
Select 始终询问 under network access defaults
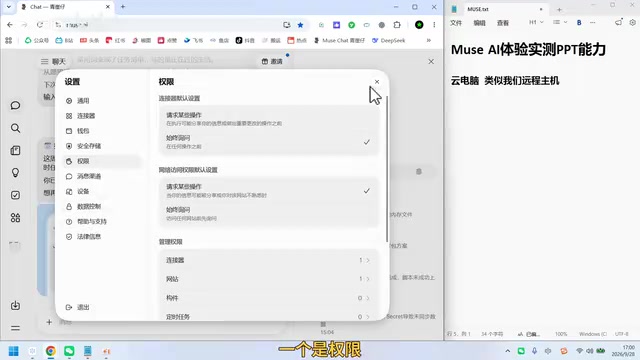pos(268,213)
